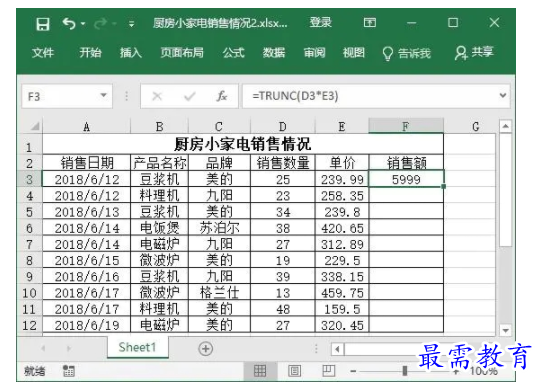Open the undo history dropdown arrow
Viewport: 540px width, 388px height.
pos(83,24)
